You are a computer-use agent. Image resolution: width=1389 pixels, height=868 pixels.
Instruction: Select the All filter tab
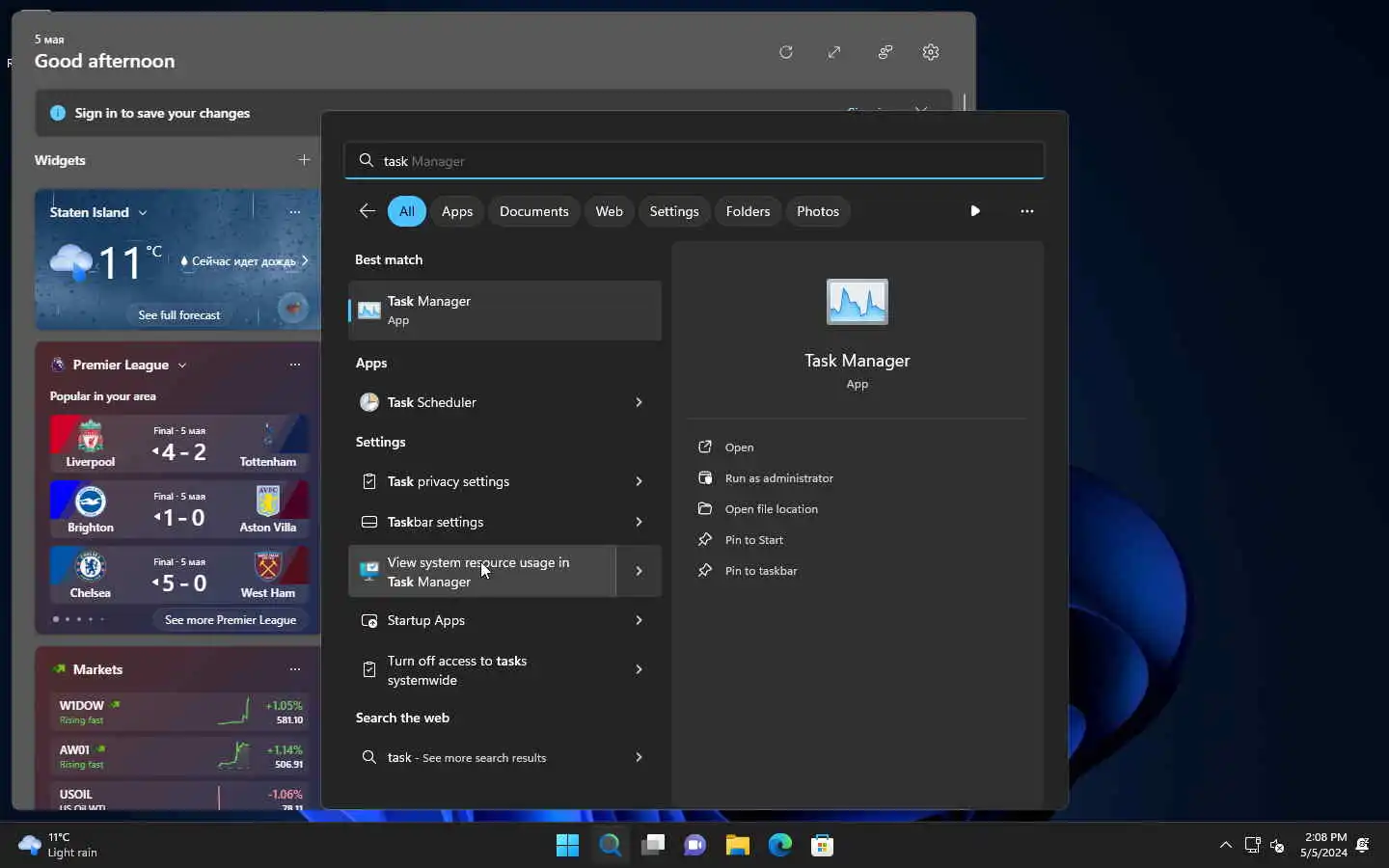pyautogui.click(x=407, y=211)
